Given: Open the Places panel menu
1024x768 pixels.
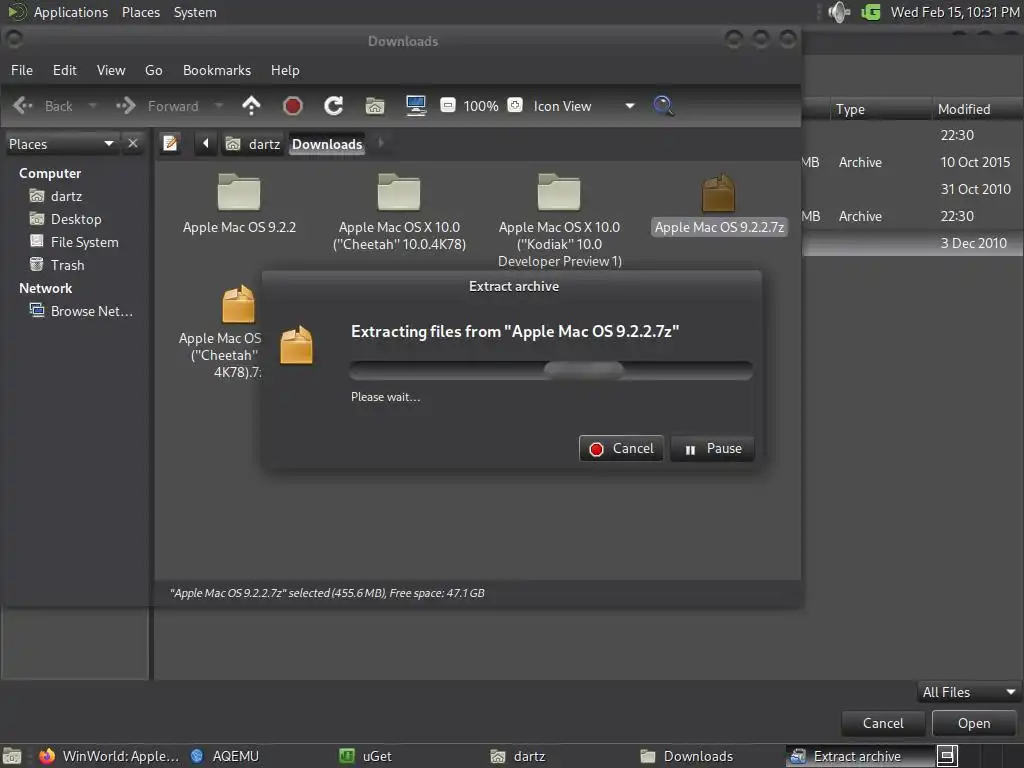Looking at the screenshot, I should 141,12.
